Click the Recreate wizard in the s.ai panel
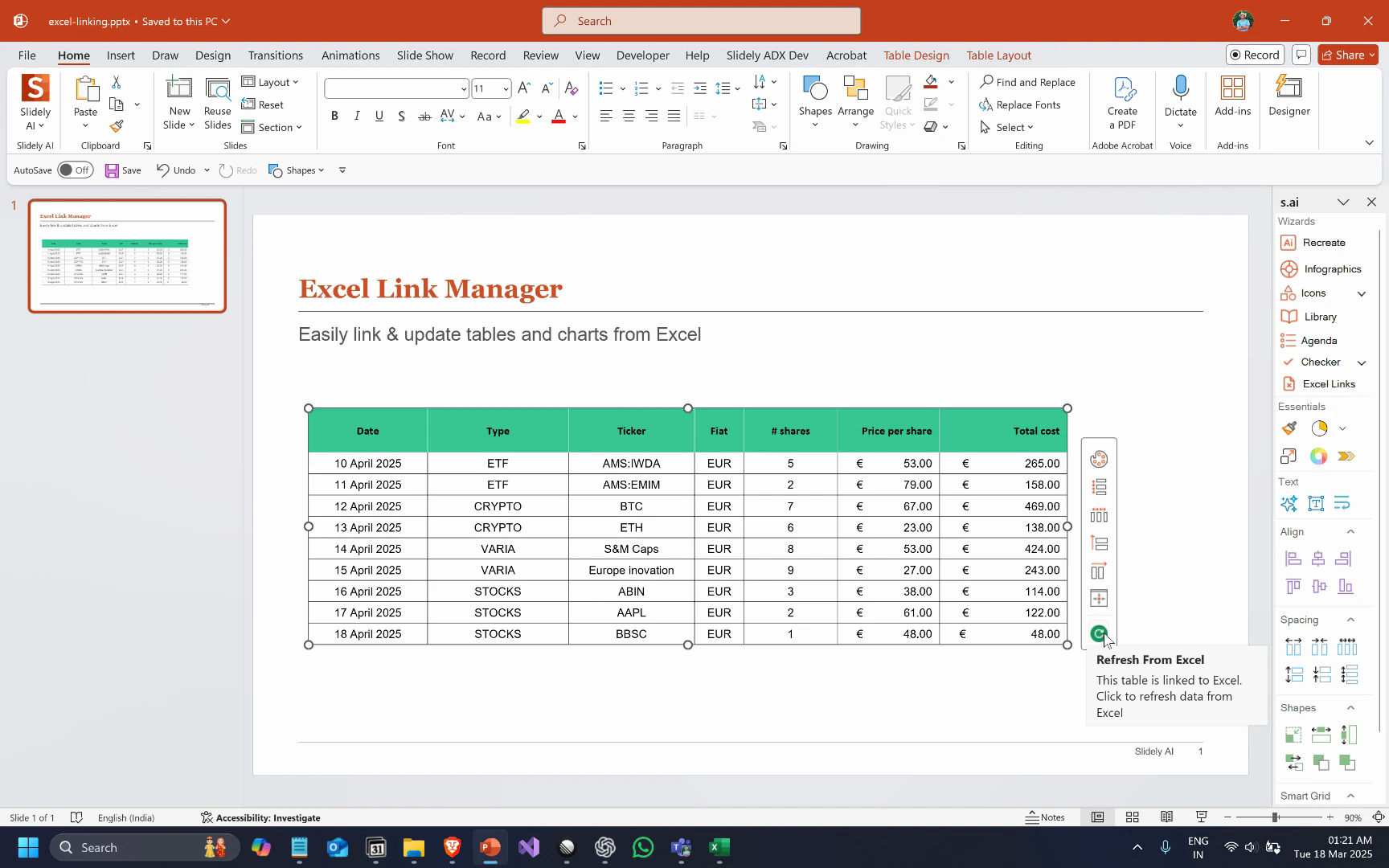Image resolution: width=1389 pixels, height=868 pixels. coord(1321,242)
